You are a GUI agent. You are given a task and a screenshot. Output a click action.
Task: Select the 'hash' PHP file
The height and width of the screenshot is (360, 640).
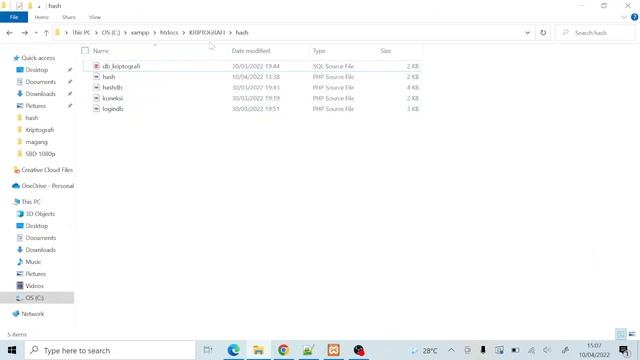(x=251, y=77)
